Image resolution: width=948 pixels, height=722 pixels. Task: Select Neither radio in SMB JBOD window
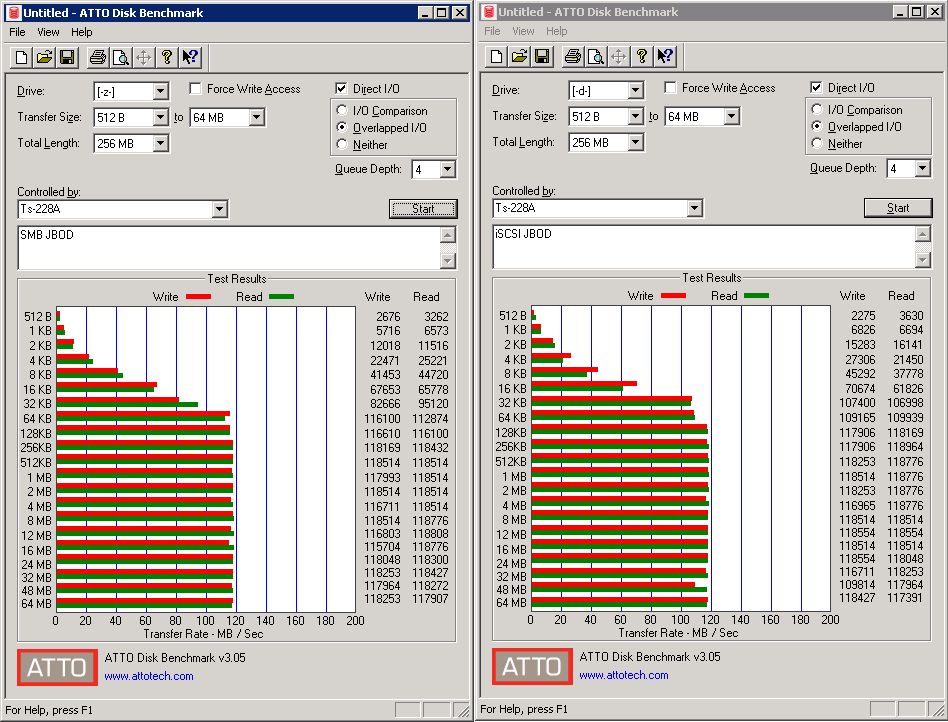point(342,144)
